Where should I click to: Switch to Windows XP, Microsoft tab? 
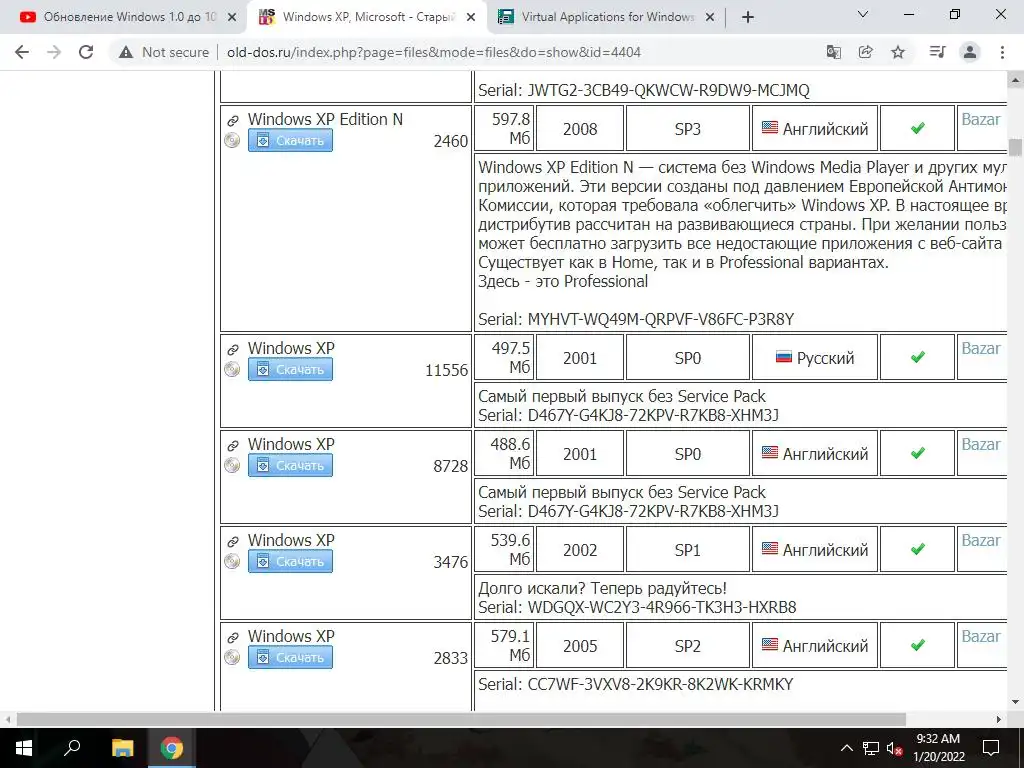[366, 18]
